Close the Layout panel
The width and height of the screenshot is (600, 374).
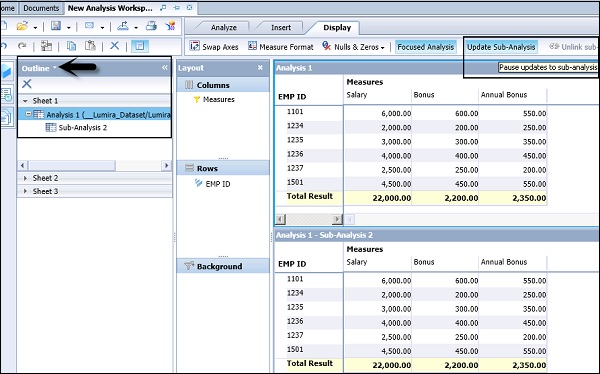(260, 68)
